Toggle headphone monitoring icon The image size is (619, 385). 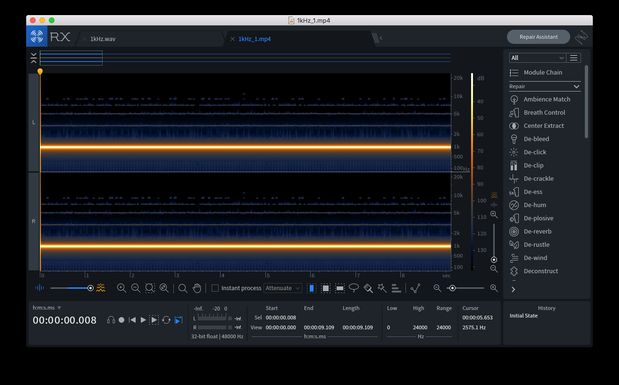pos(111,320)
